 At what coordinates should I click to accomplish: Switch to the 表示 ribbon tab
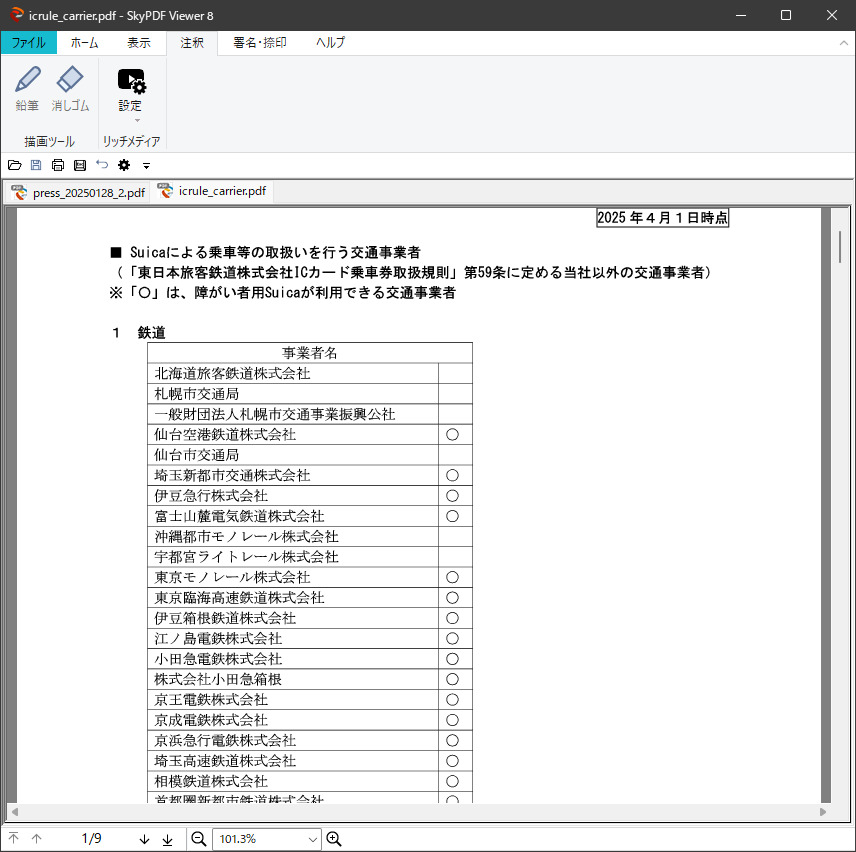[x=139, y=43]
